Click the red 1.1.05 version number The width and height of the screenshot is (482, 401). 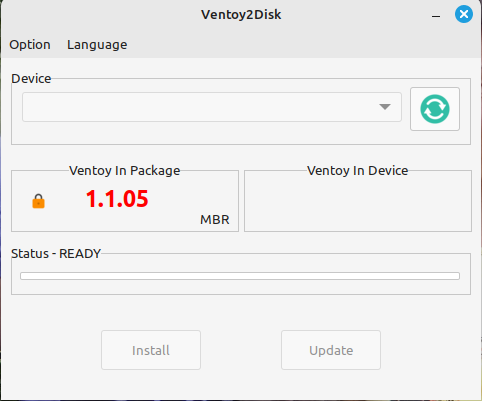point(117,199)
